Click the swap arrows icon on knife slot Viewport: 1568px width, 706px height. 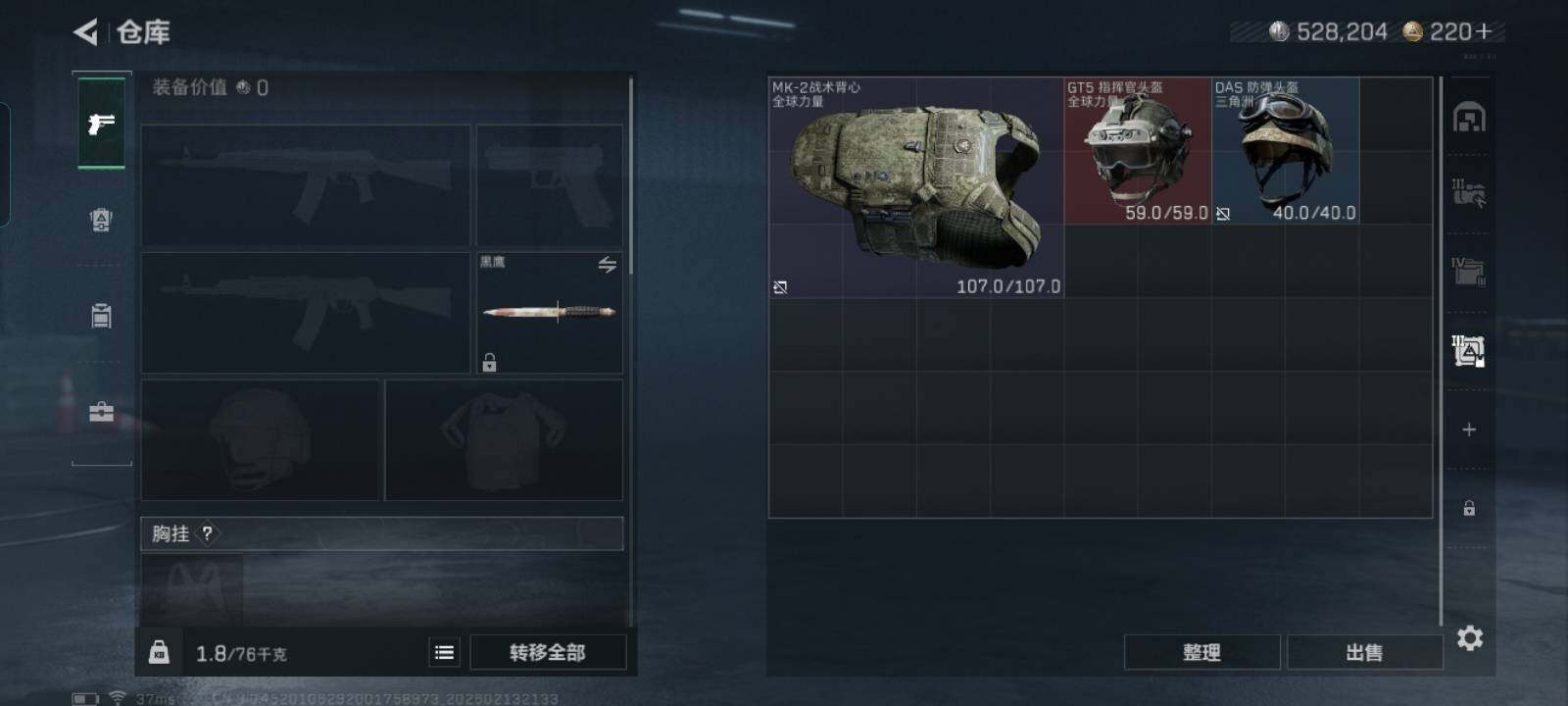(608, 265)
